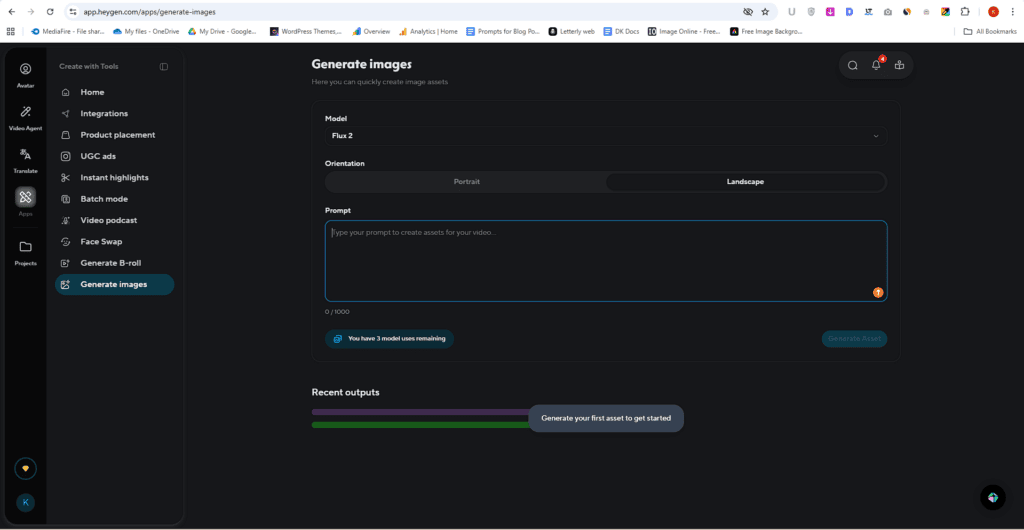Viewport: 1024px width, 530px height.
Task: Reload the current page
Action: pos(50,12)
